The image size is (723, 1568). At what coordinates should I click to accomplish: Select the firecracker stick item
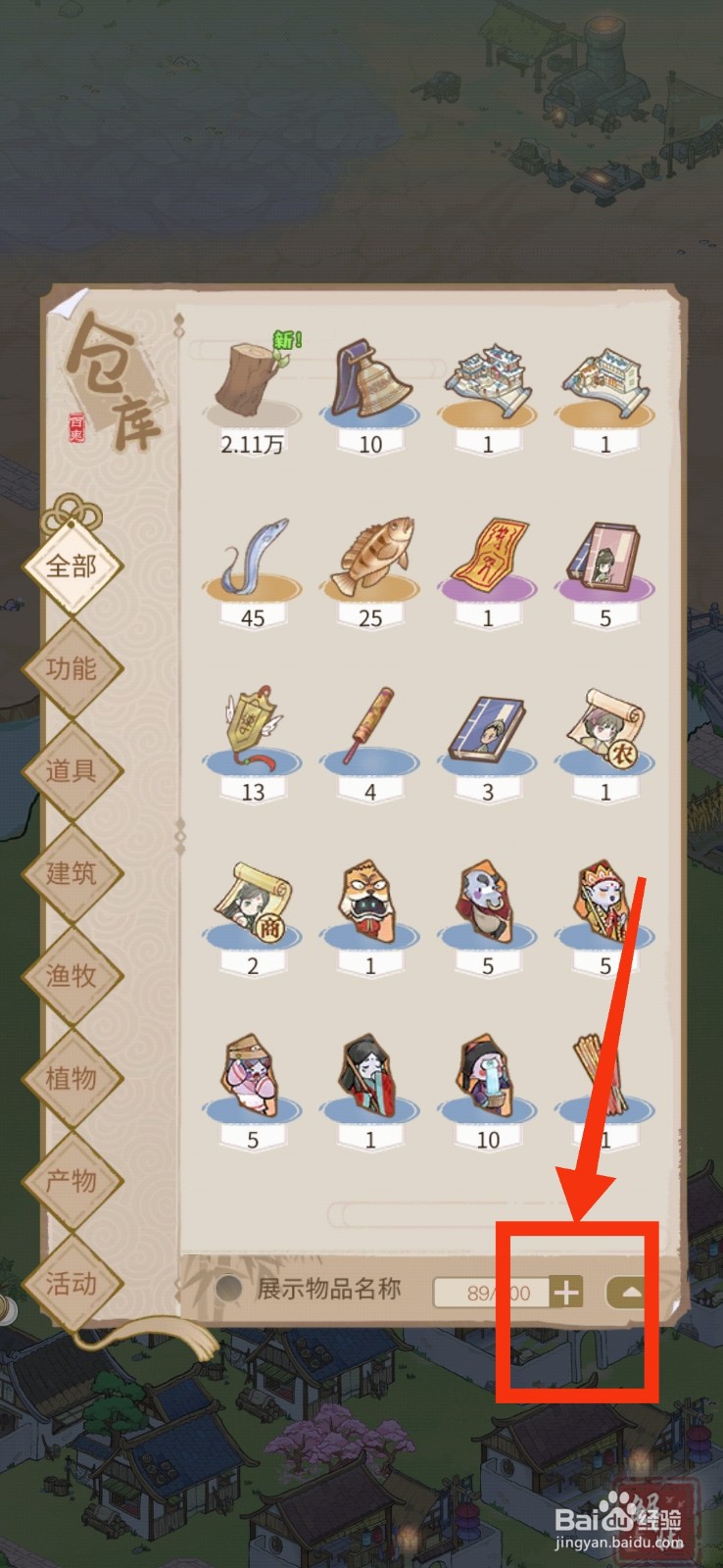coord(369,727)
